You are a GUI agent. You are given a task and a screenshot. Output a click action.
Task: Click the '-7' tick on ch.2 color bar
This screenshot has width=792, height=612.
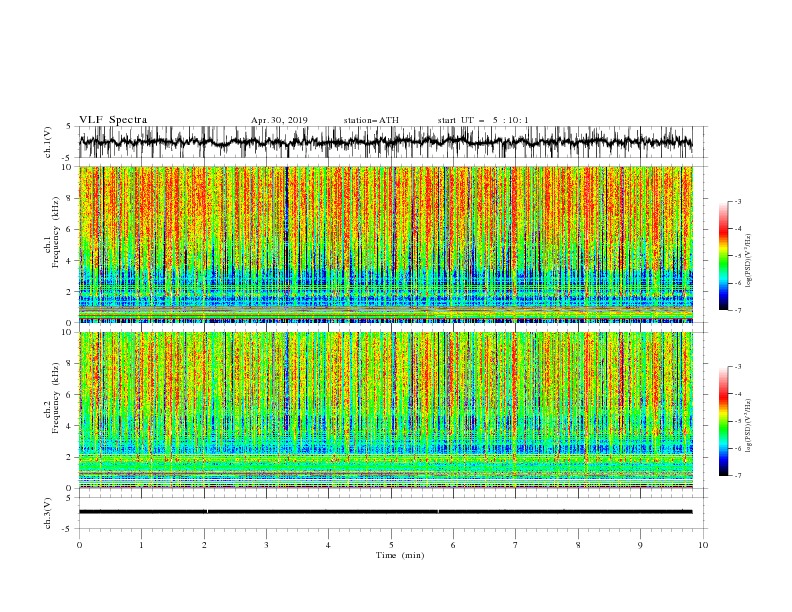click(x=737, y=476)
